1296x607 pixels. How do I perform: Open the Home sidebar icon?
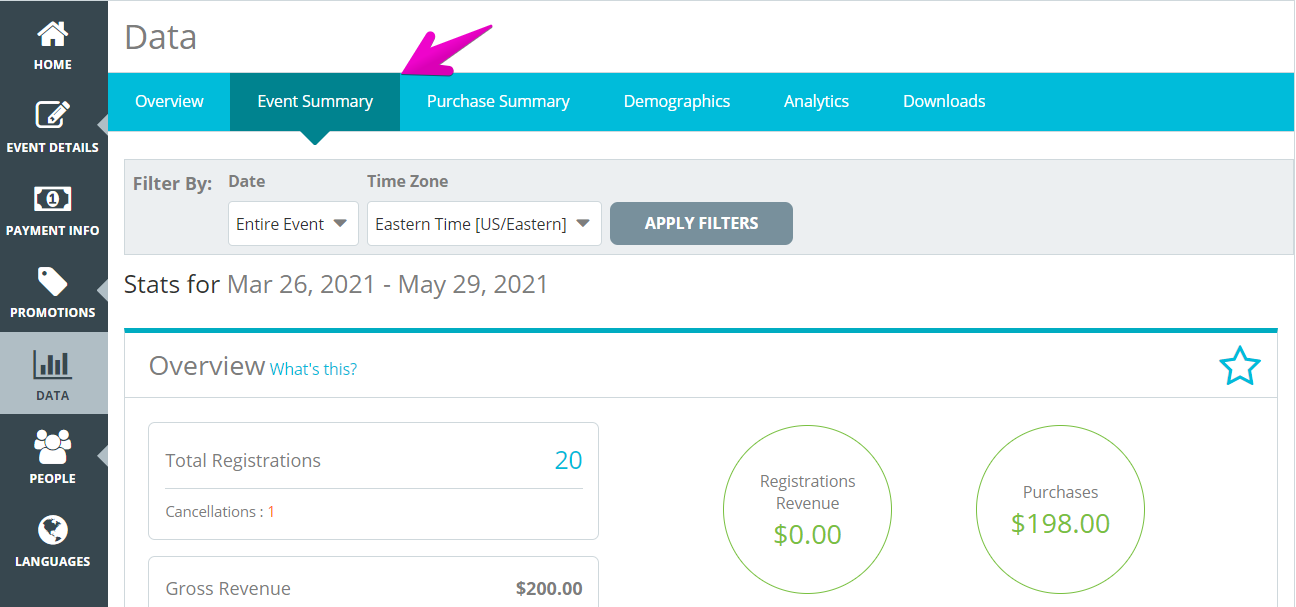[x=52, y=34]
